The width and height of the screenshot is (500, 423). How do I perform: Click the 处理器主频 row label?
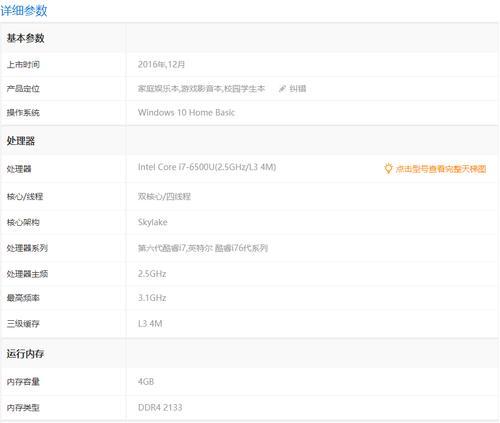[27, 274]
